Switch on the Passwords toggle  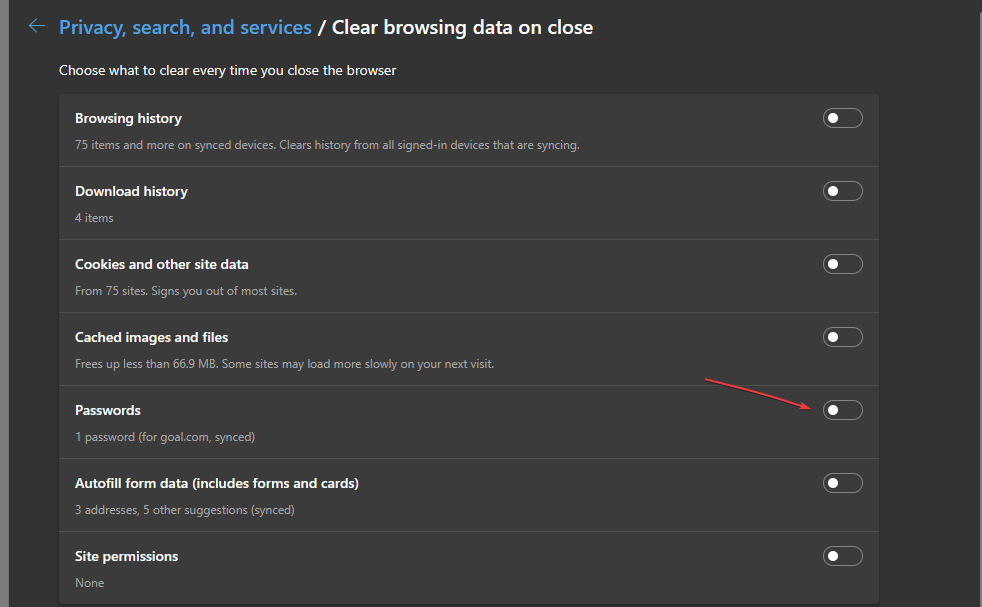(842, 410)
